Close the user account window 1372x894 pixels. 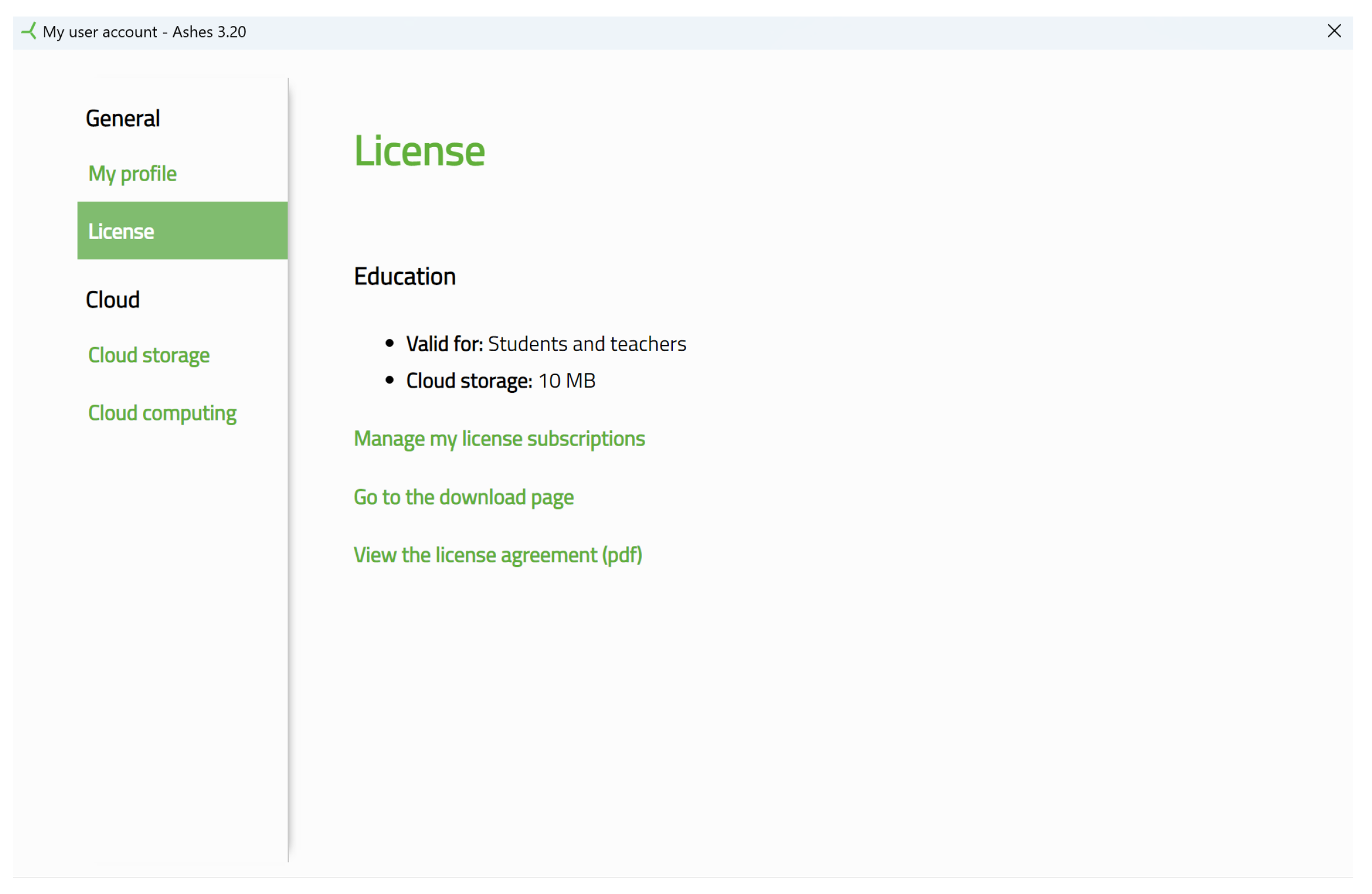coord(1335,31)
